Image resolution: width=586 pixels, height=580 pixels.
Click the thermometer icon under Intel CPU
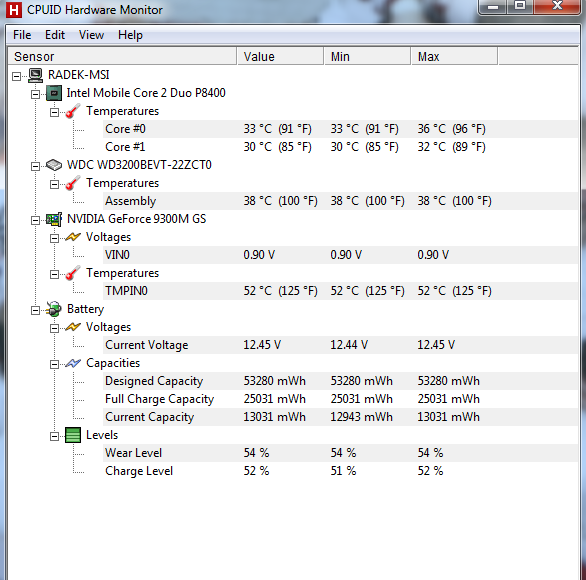coord(73,111)
